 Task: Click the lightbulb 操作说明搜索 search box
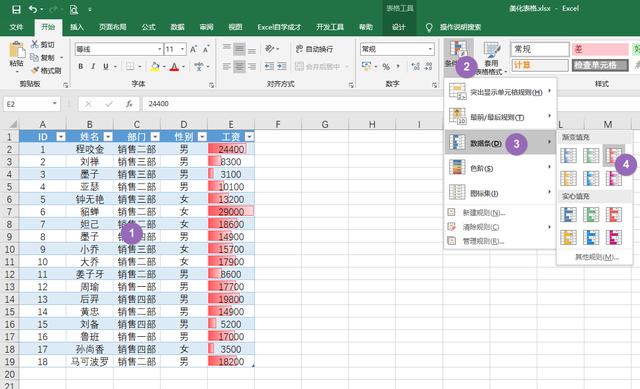[x=453, y=27]
